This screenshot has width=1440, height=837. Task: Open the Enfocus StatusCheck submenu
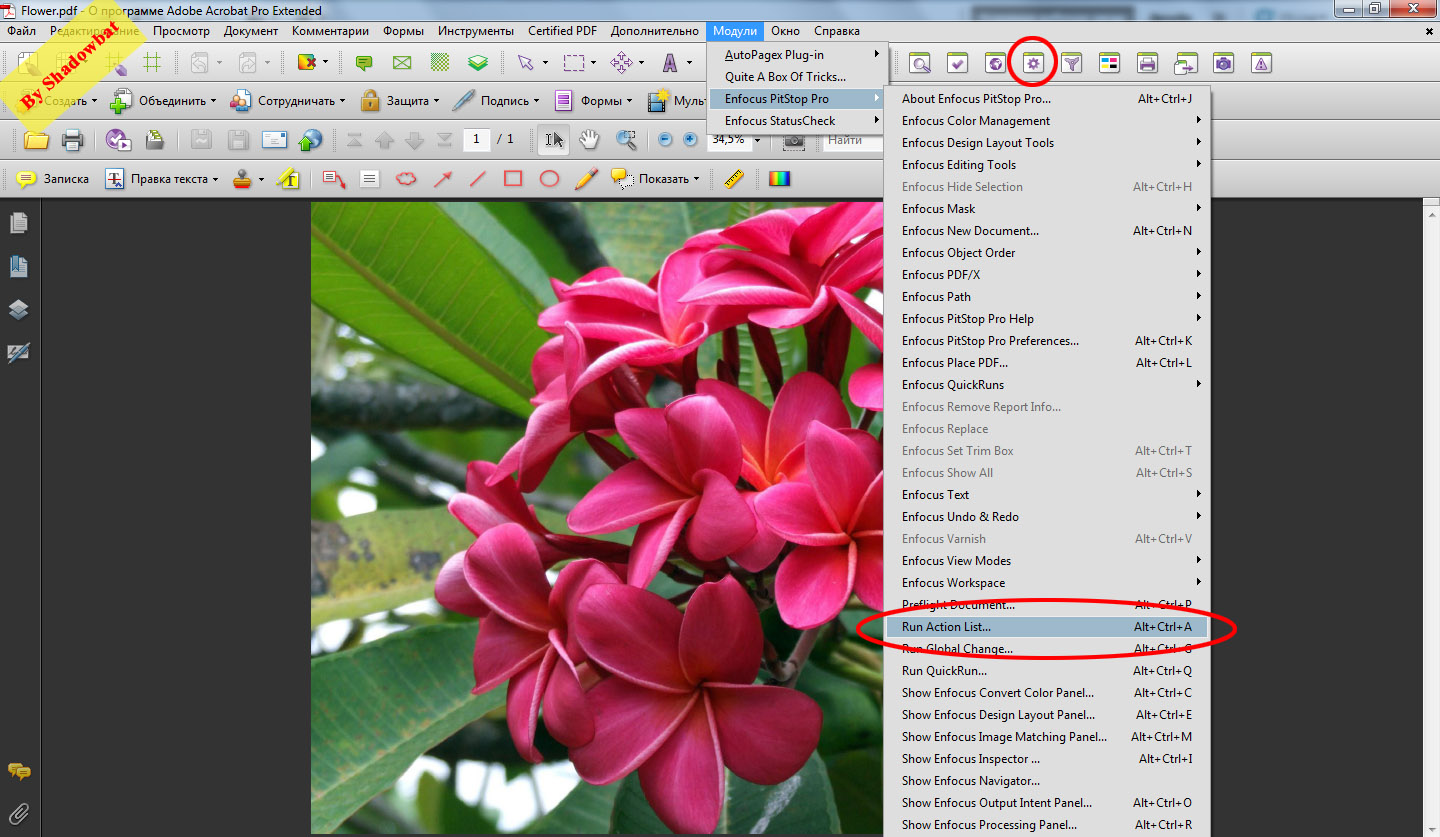point(797,121)
